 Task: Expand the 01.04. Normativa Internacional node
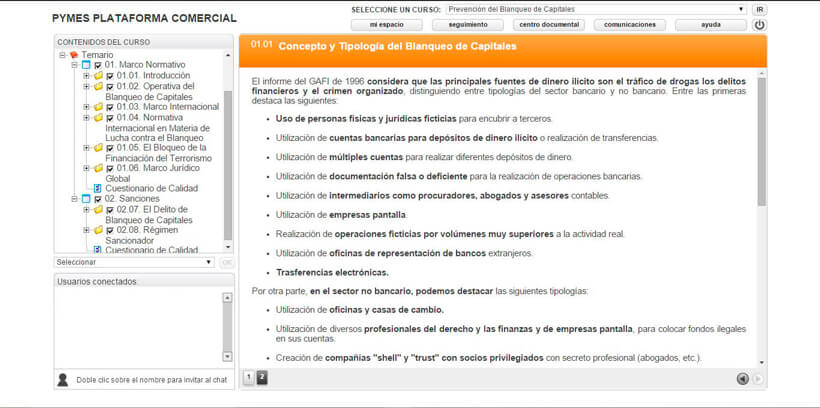tap(86, 117)
